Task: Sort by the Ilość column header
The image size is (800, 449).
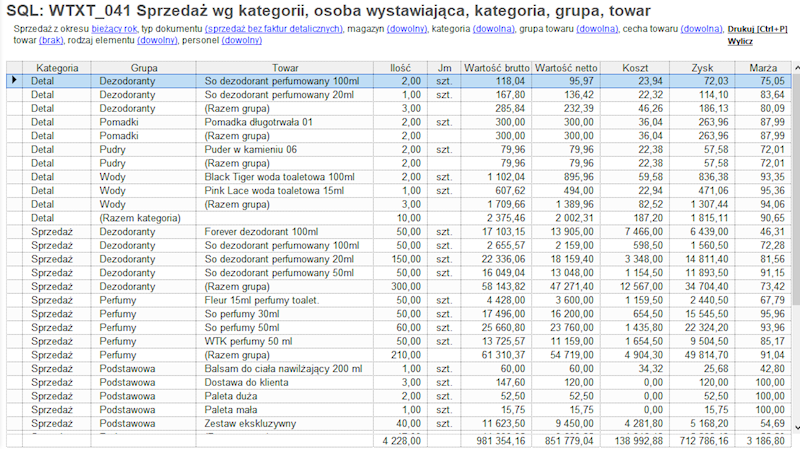Action: [401, 68]
